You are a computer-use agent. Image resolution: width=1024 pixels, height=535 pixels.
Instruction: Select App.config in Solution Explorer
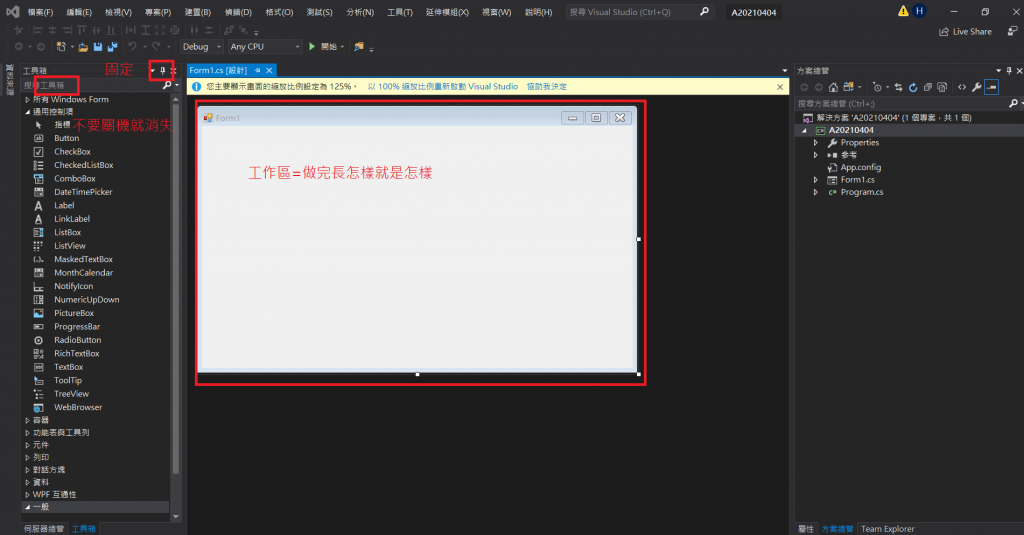pyautogui.click(x=860, y=167)
